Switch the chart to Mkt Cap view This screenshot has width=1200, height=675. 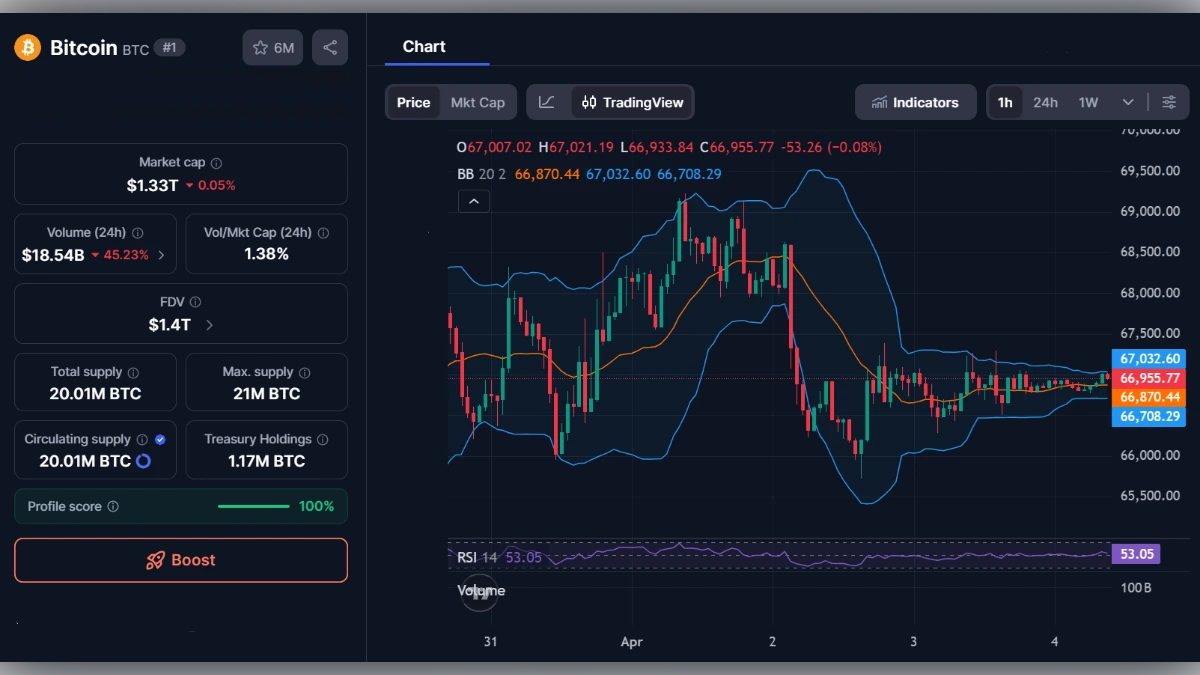[x=477, y=101]
